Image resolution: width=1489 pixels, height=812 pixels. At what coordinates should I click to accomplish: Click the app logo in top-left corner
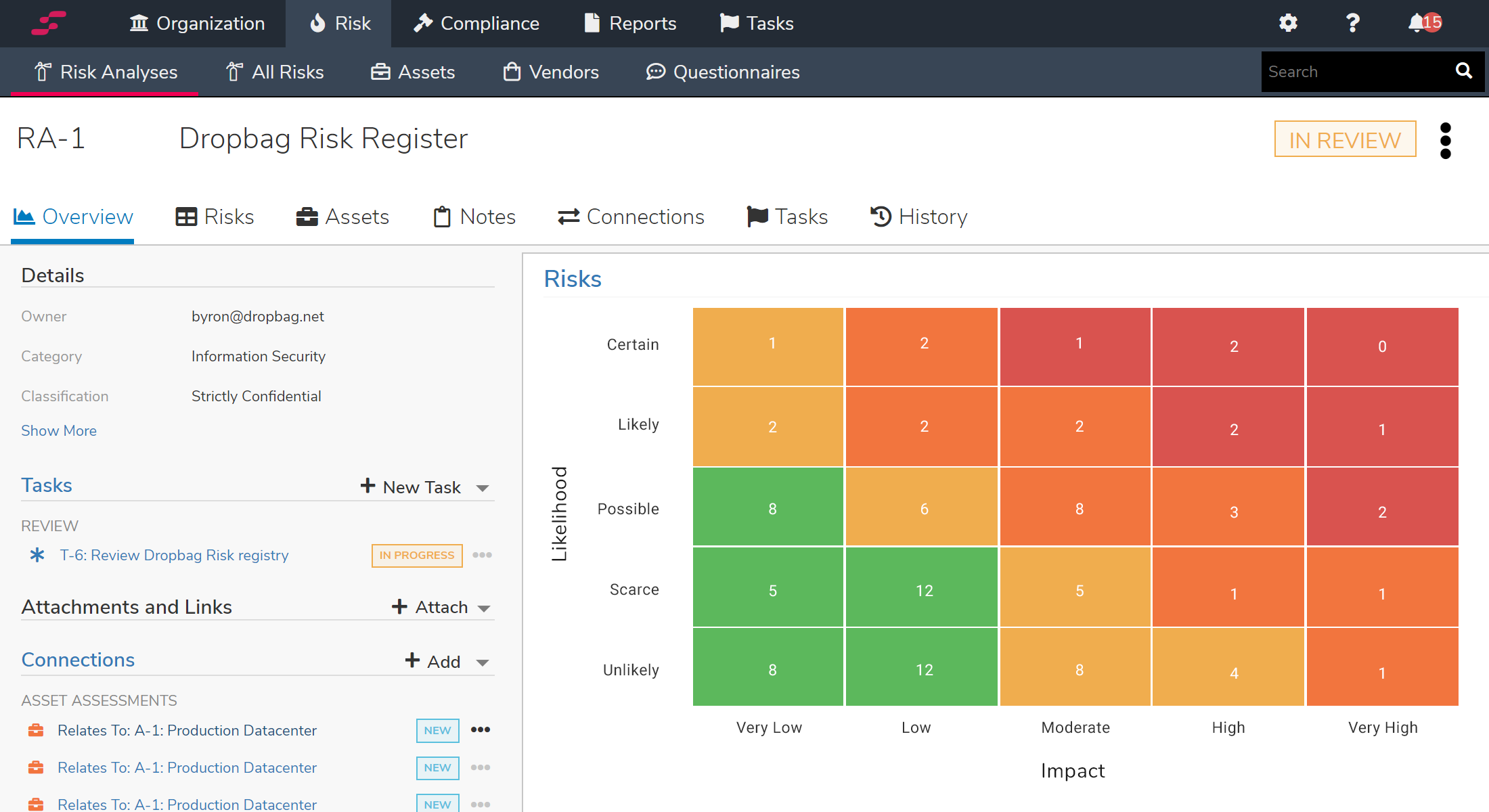(x=49, y=23)
